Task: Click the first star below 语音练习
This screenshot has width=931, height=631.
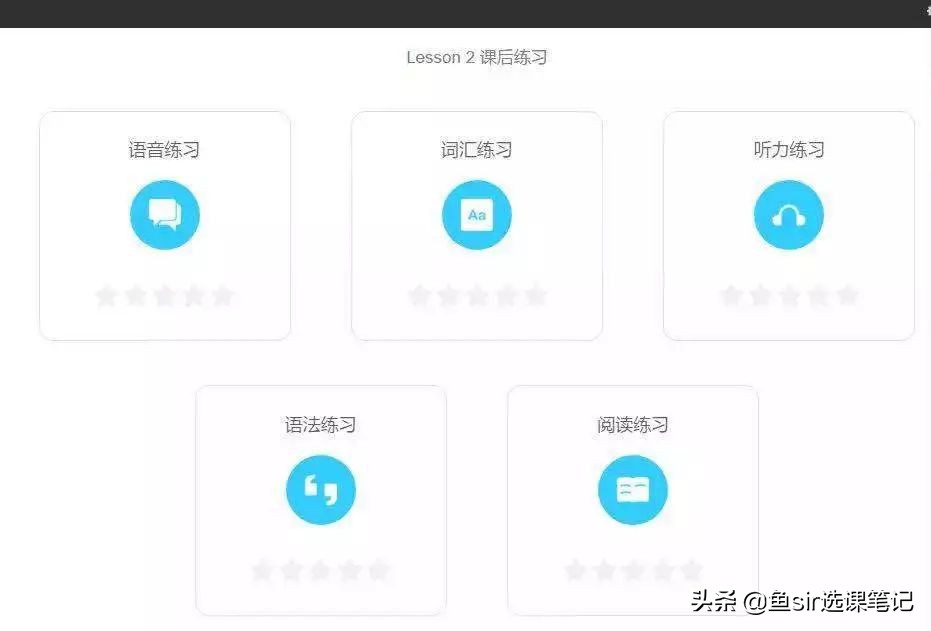Action: (x=105, y=295)
